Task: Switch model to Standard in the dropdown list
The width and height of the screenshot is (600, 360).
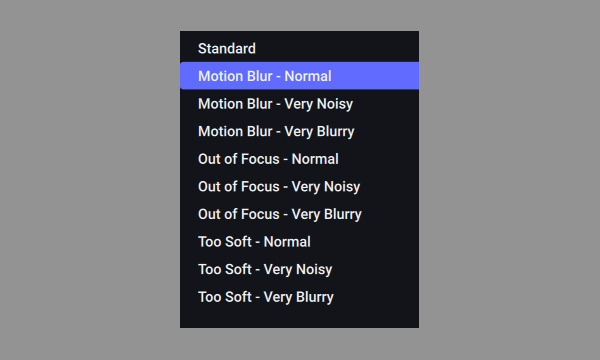Action: click(299, 49)
